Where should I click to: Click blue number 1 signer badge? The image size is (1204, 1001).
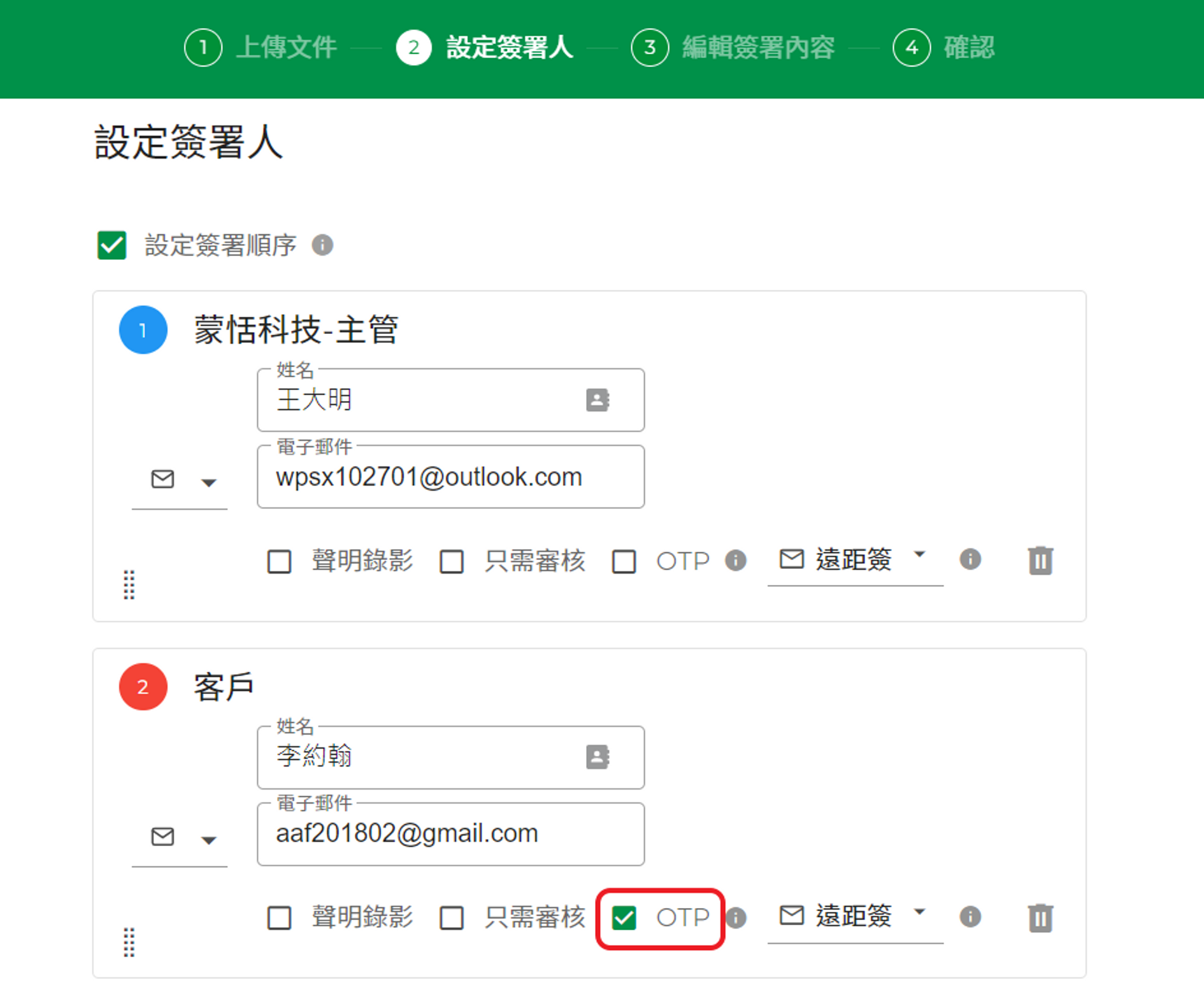point(143,330)
